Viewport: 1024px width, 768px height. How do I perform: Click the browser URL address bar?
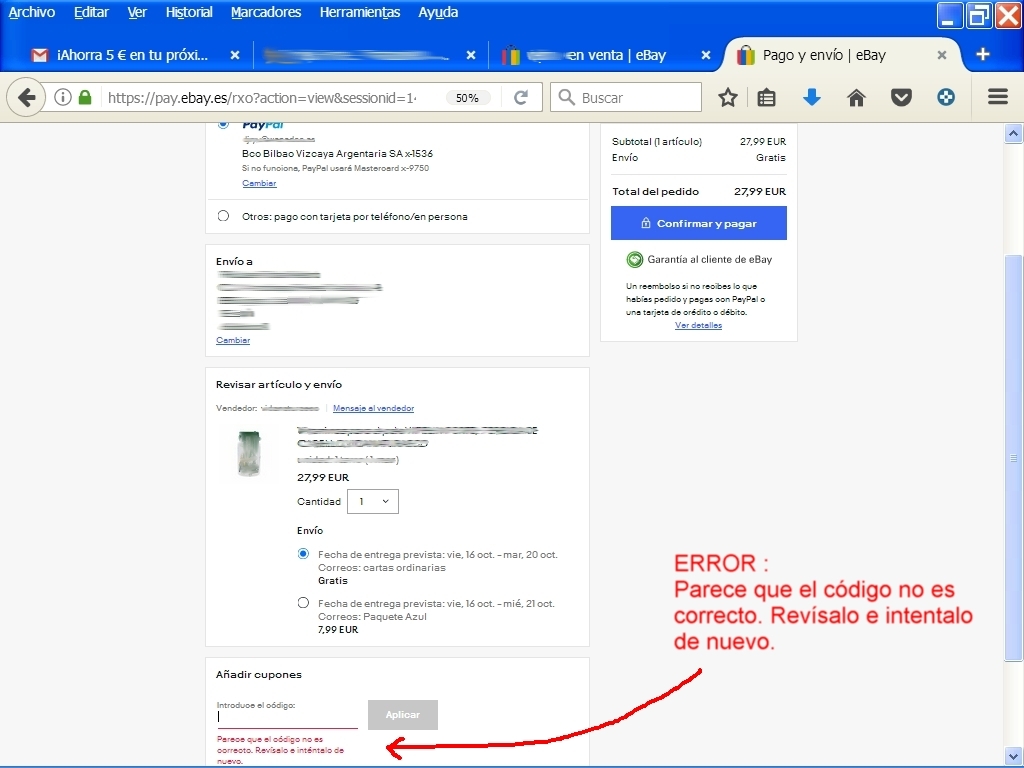point(261,98)
